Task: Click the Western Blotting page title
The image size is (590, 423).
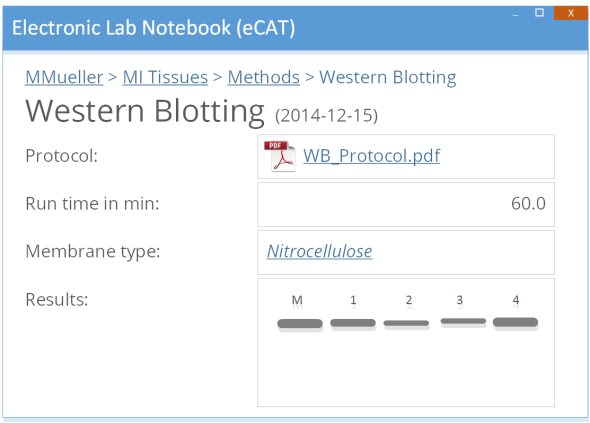Action: tap(145, 111)
